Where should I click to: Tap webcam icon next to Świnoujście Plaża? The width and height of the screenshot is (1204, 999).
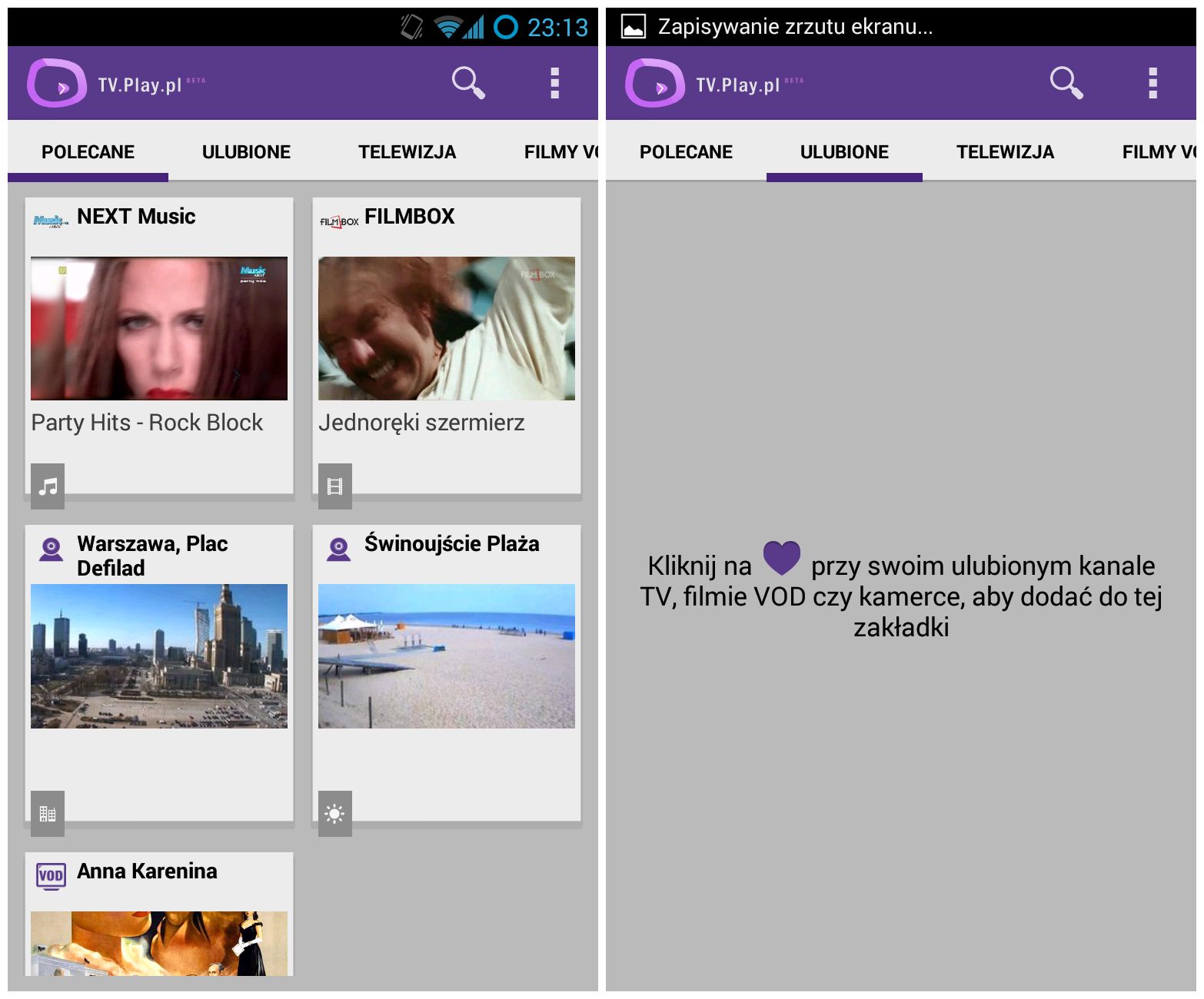[339, 549]
